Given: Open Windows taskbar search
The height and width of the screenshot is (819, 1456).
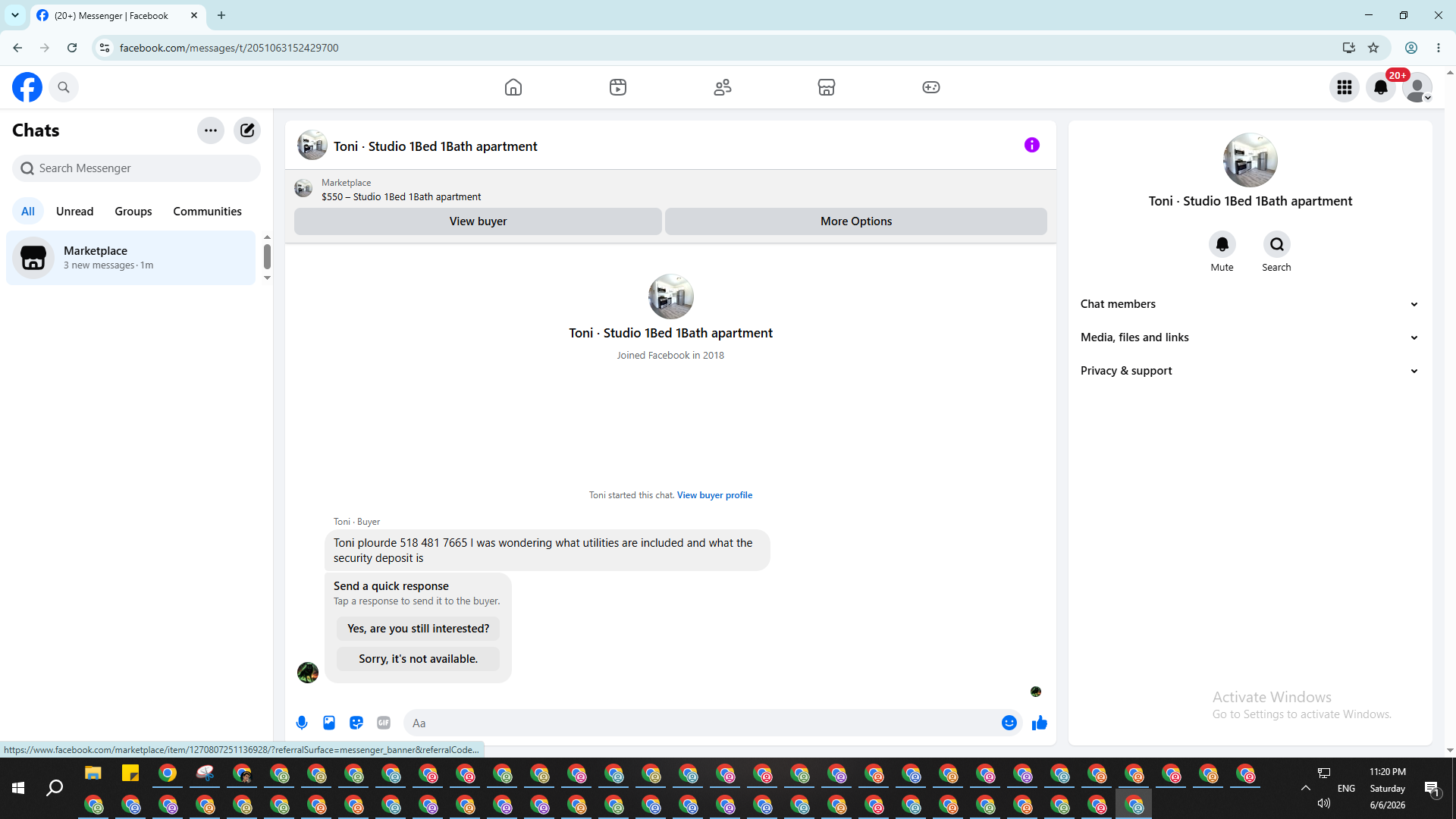Looking at the screenshot, I should pyautogui.click(x=55, y=789).
